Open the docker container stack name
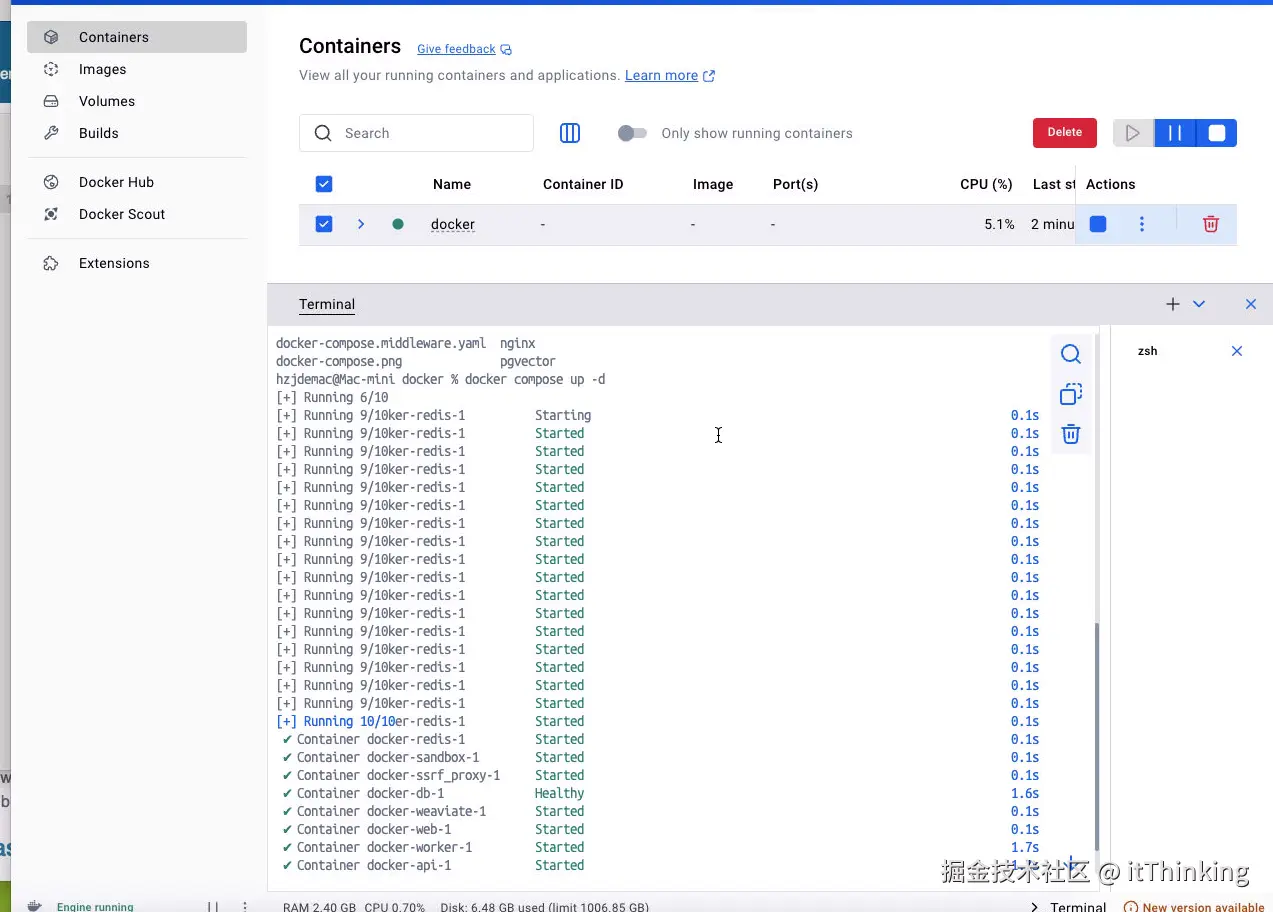The width and height of the screenshot is (1273, 912). (x=453, y=224)
